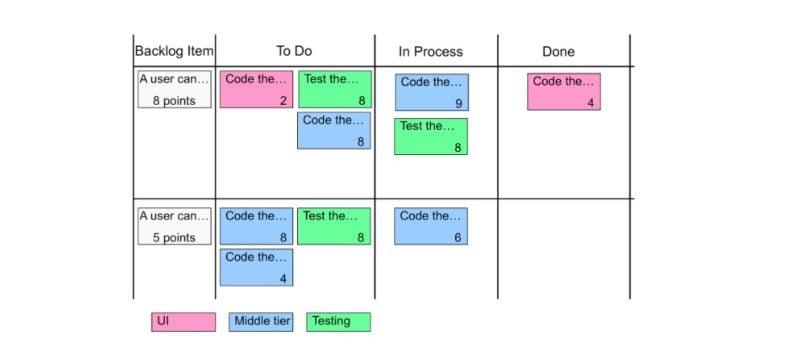Click the Backlog Item column header
Viewport: 800px width, 364px height.
pos(174,52)
